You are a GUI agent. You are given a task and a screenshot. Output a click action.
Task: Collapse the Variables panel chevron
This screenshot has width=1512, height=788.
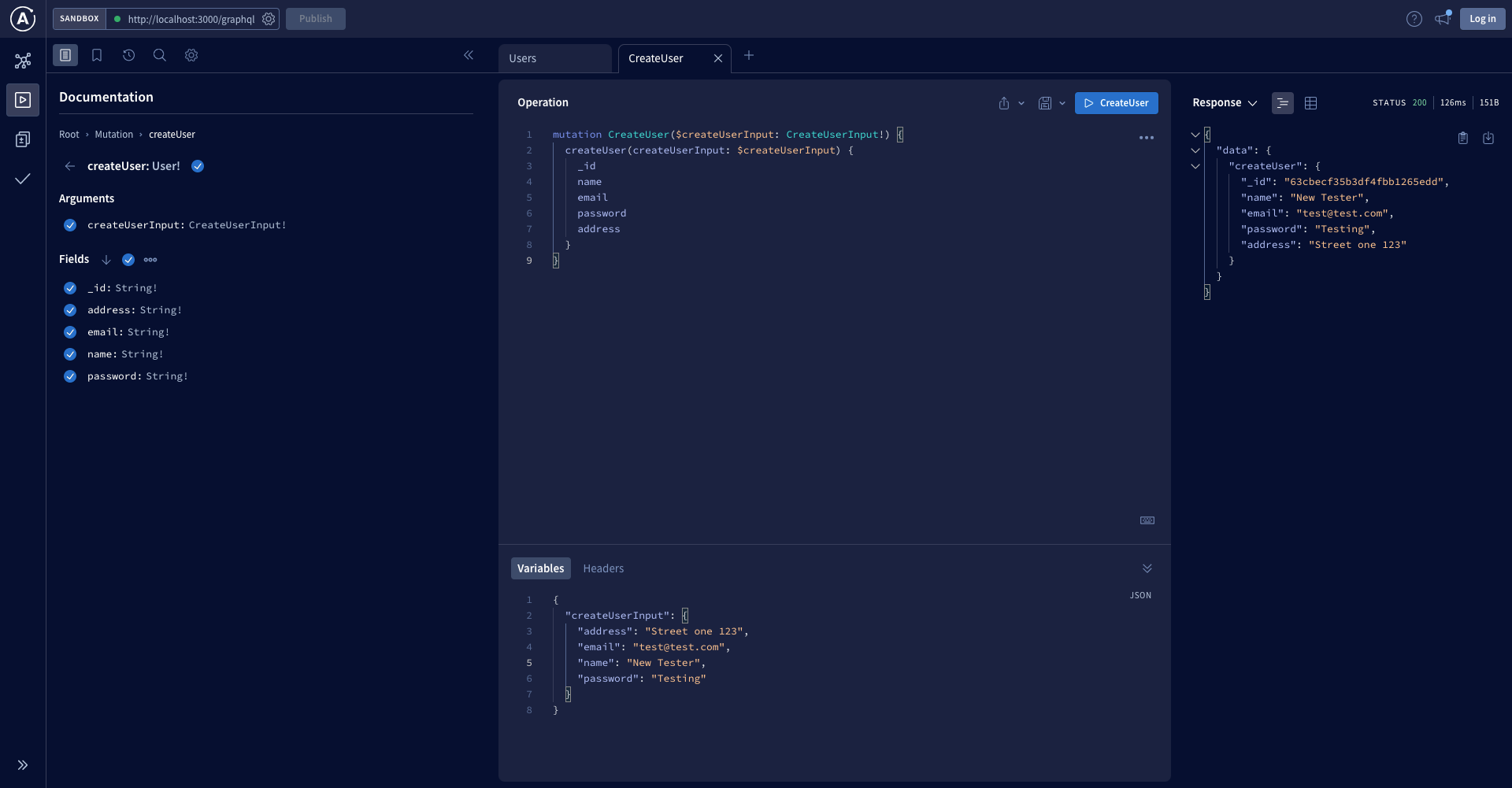(1147, 568)
